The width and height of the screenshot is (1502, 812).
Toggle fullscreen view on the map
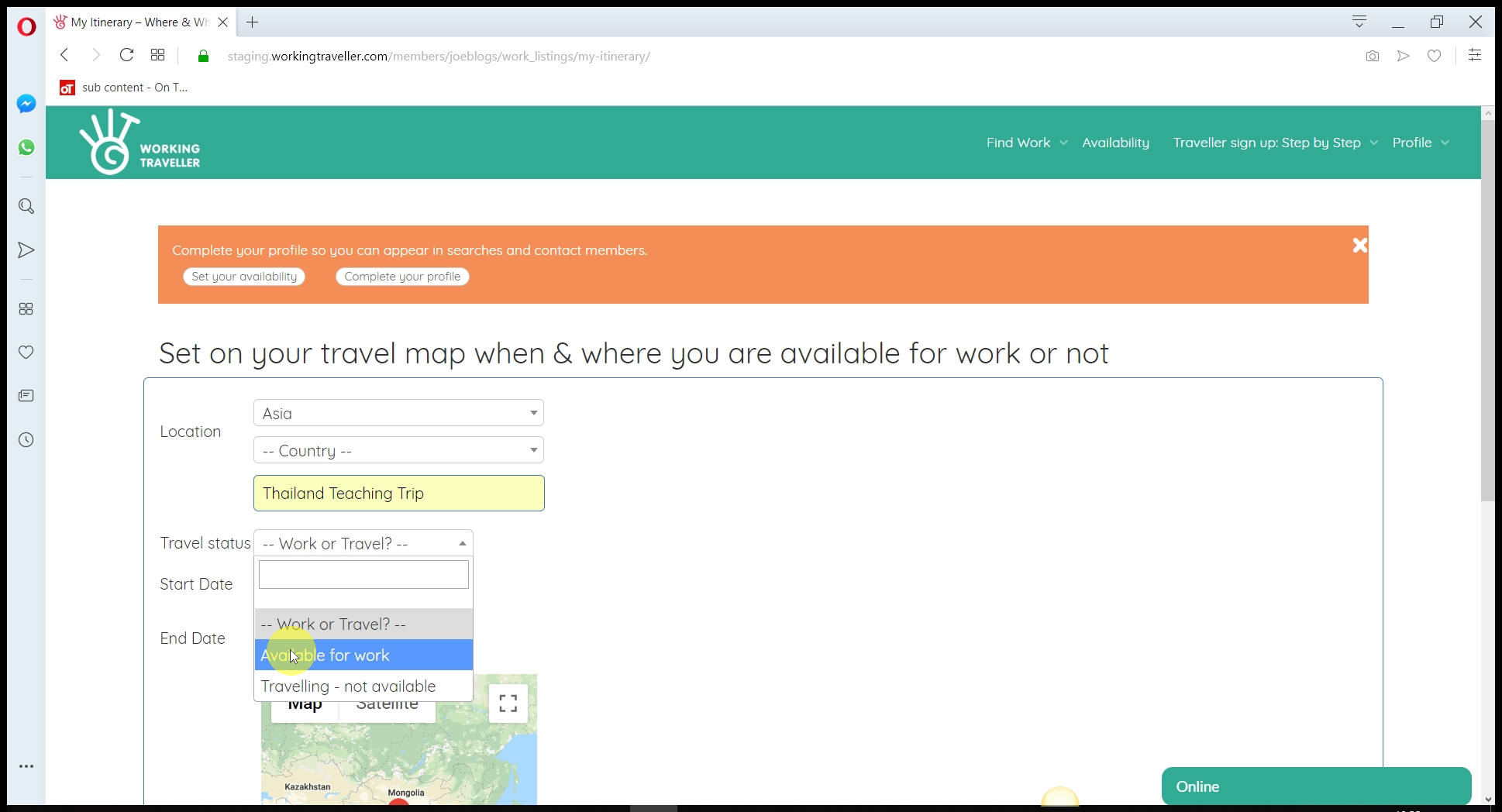[508, 703]
